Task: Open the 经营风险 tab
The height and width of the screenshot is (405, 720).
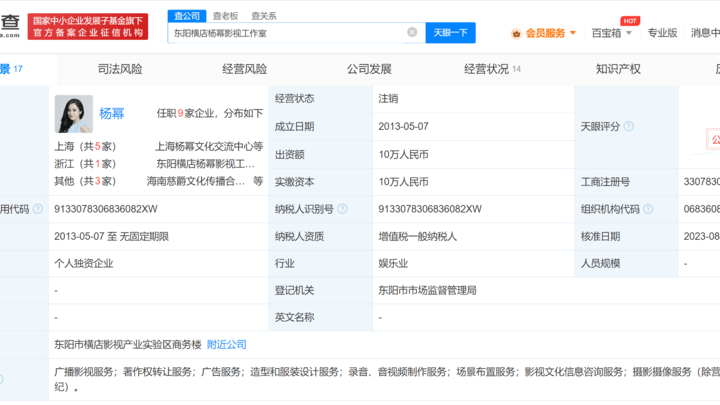Action: 244,69
